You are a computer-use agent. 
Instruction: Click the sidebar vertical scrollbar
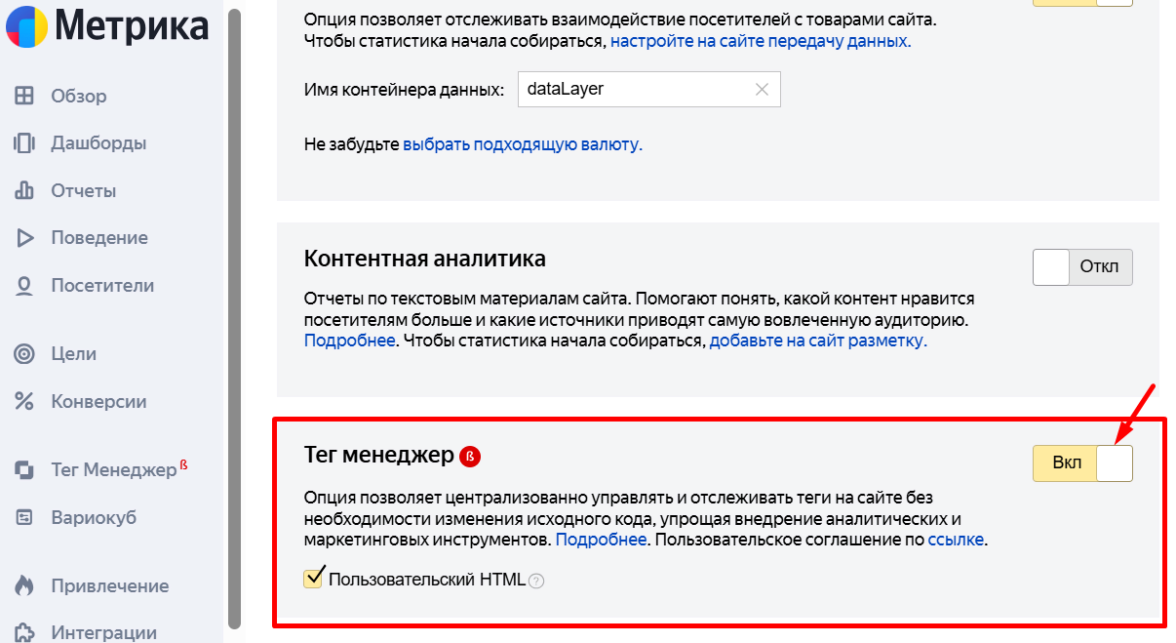(234, 300)
